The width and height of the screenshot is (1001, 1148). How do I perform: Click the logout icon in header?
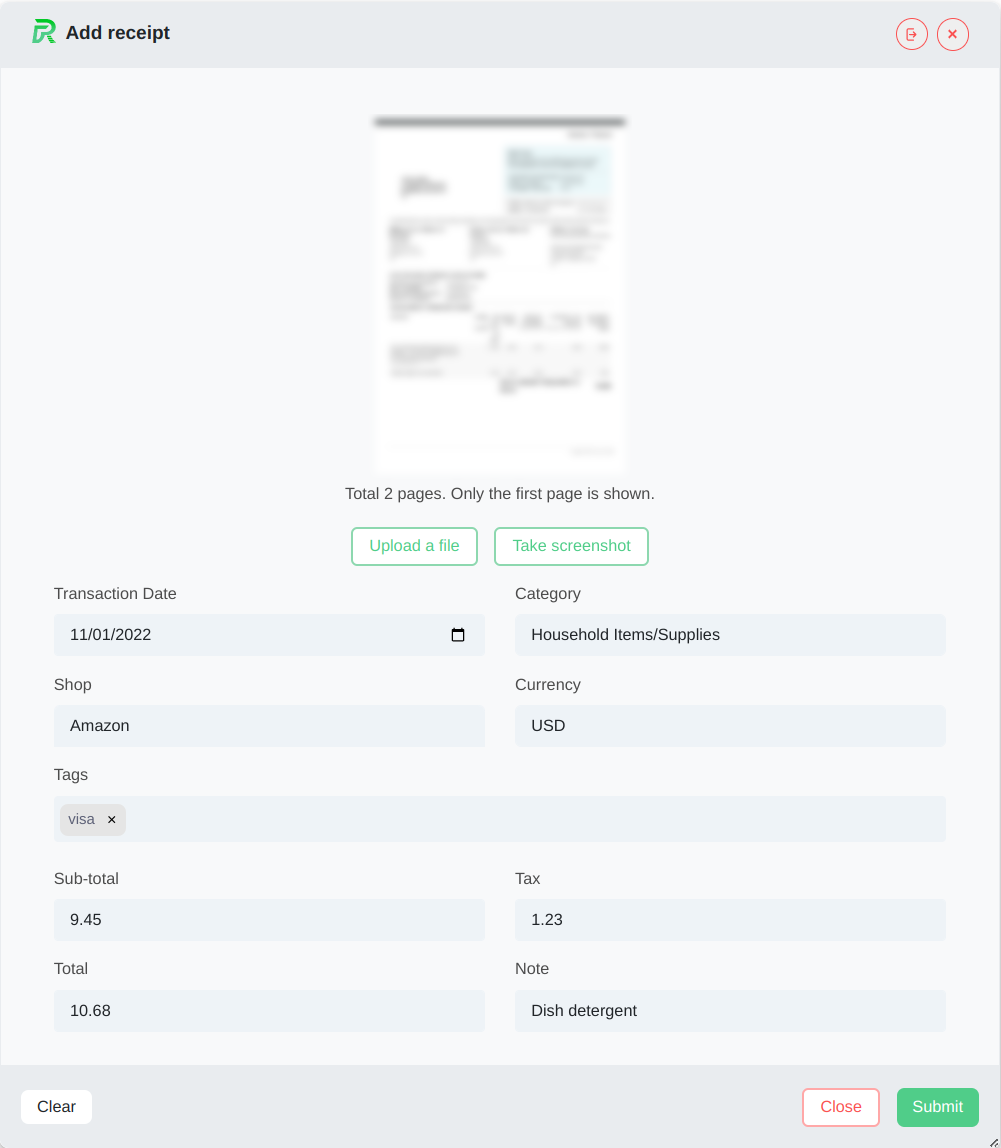[x=912, y=34]
